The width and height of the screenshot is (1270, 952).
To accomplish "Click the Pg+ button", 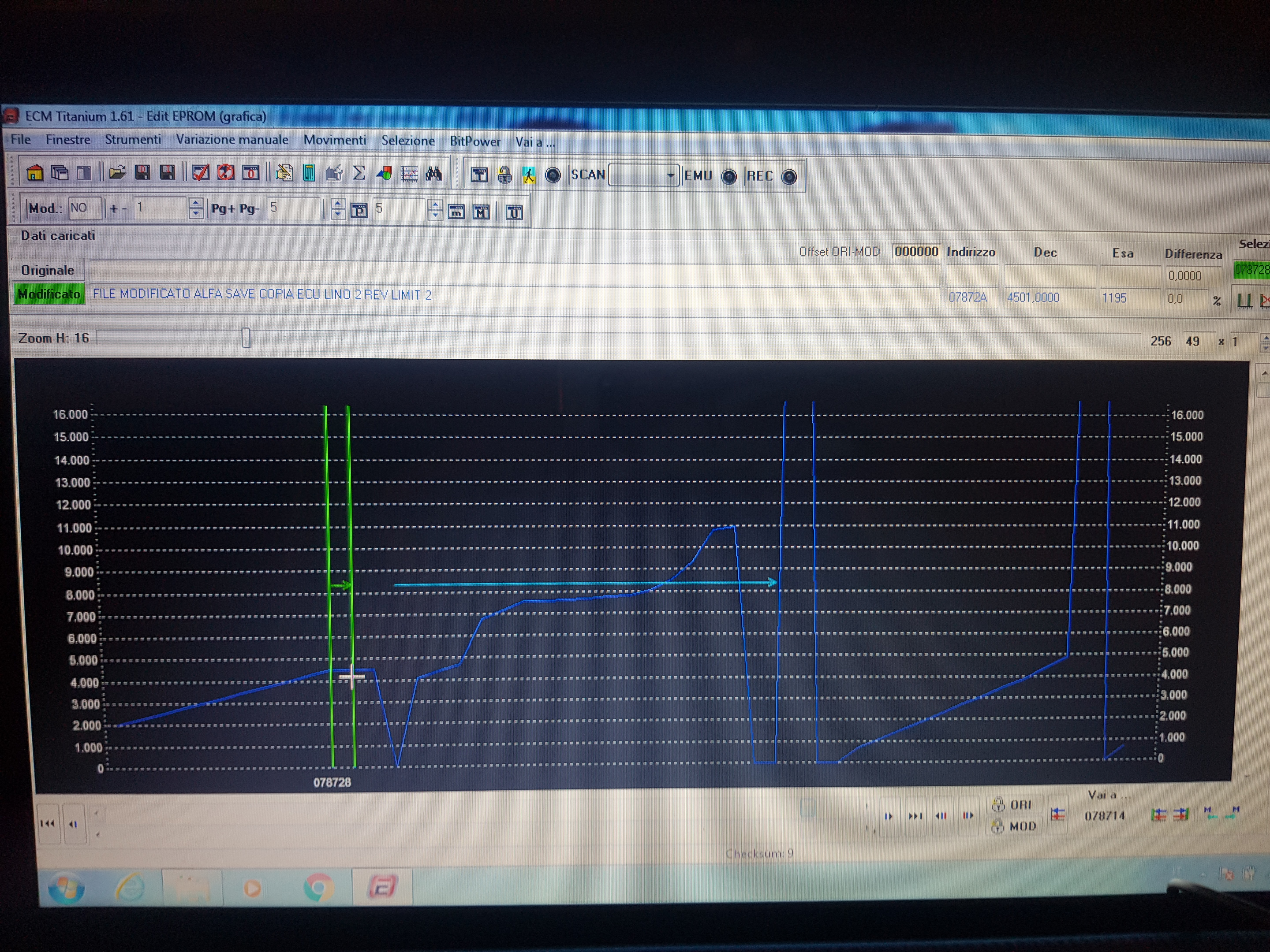I will [223, 208].
